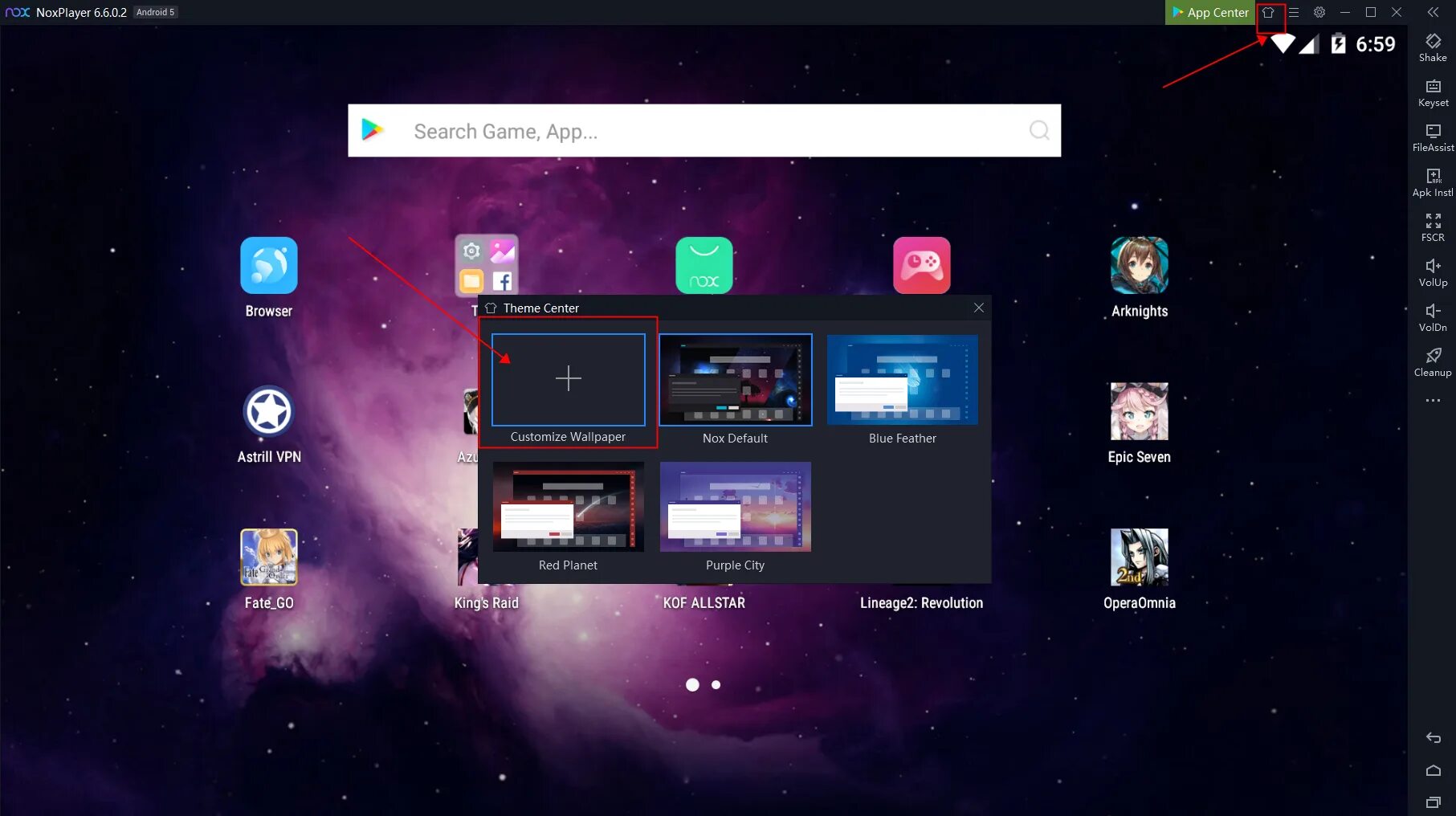Choose the Red Planet theme
The image size is (1456, 816).
[568, 506]
